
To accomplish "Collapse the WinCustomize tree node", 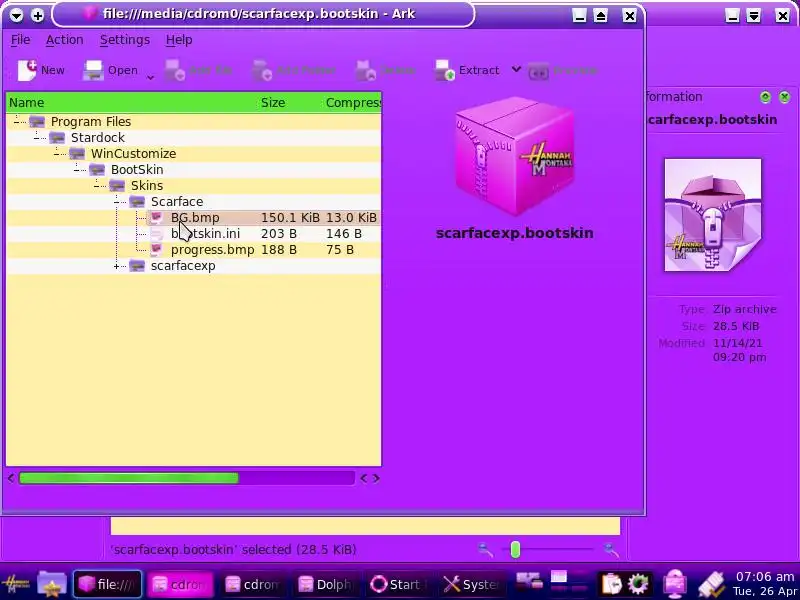I will (57, 154).
